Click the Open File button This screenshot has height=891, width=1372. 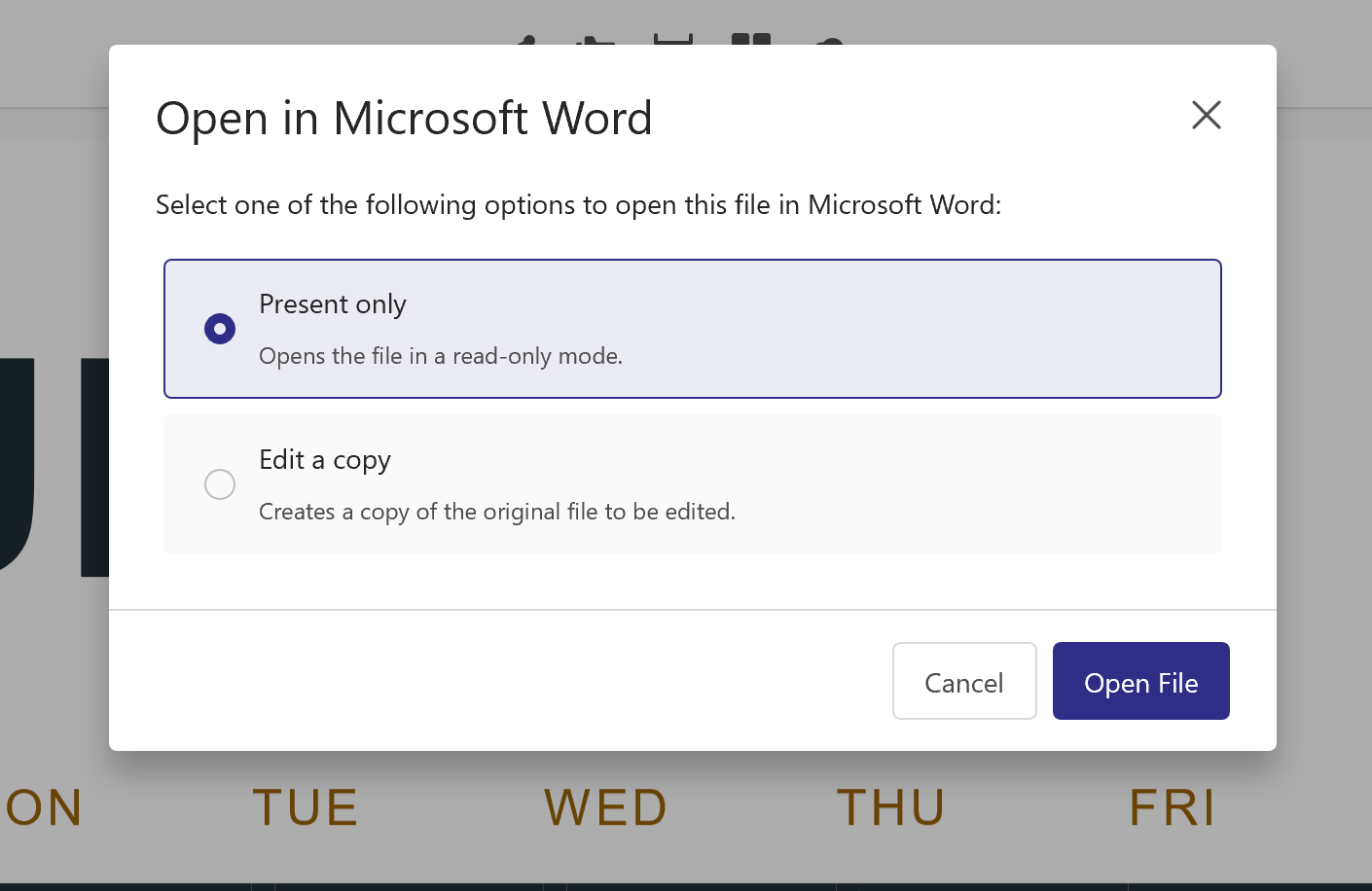pyautogui.click(x=1141, y=681)
